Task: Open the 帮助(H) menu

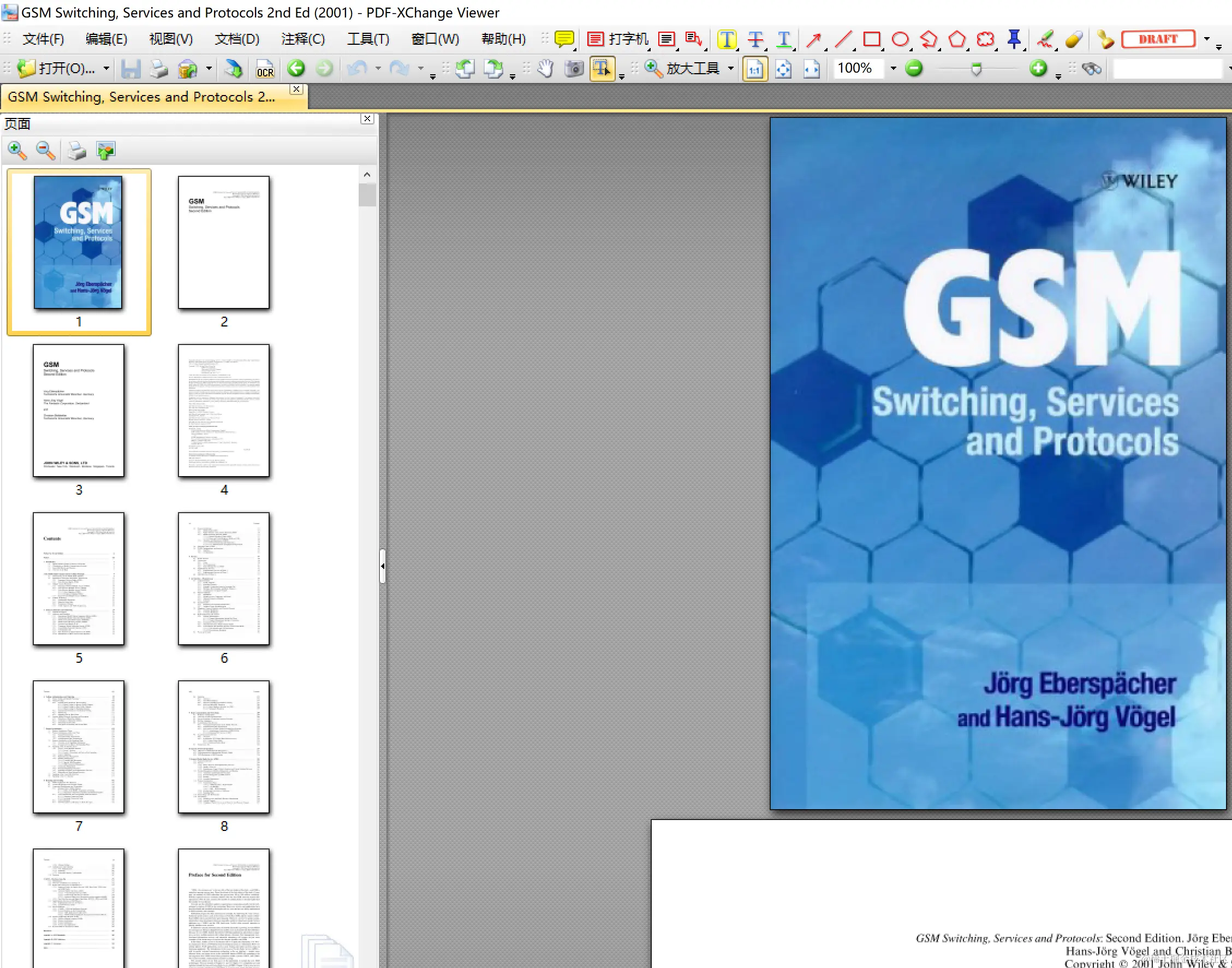Action: pyautogui.click(x=503, y=39)
